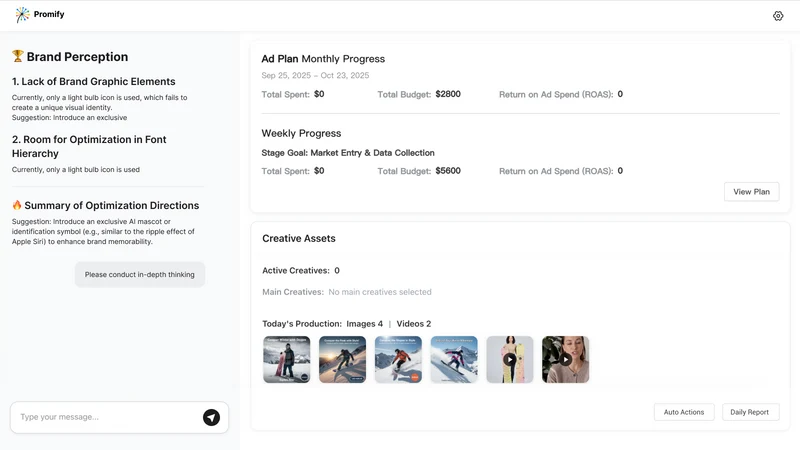This screenshot has height=450, width=800.
Task: Click 'No main creatives selected' text
Action: (380, 292)
